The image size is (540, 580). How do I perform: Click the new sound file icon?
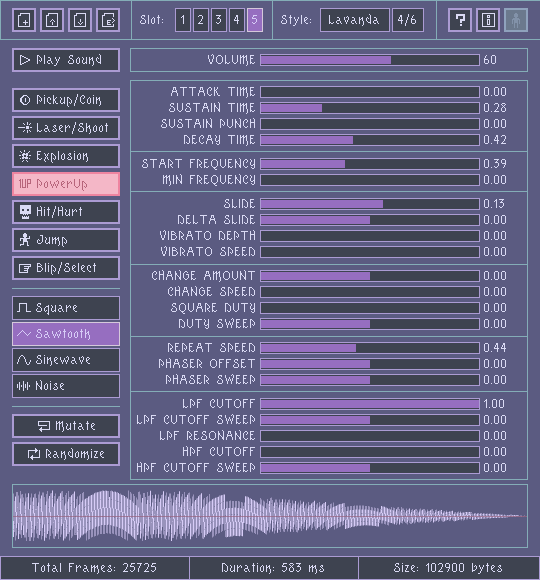(x=24, y=20)
